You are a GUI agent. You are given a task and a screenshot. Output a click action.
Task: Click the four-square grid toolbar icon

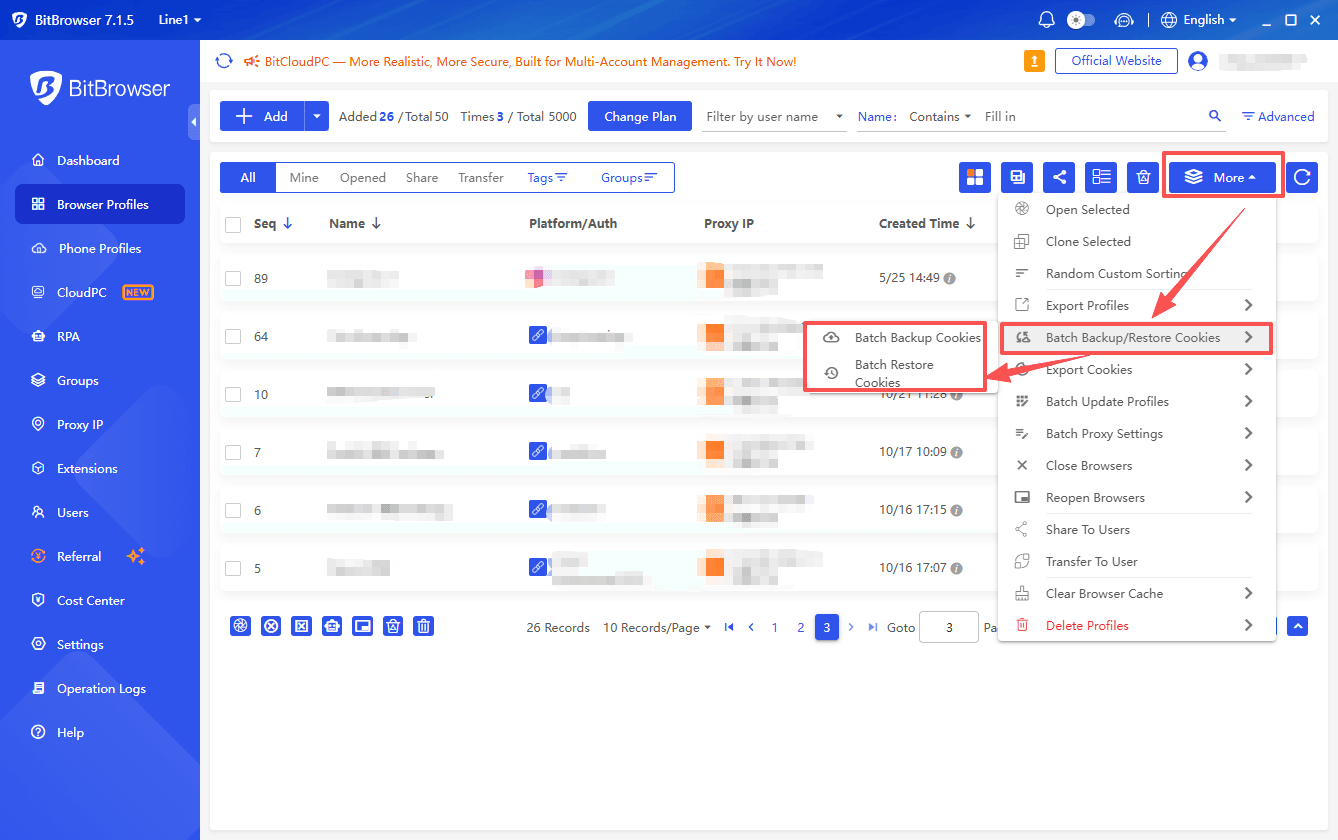pyautogui.click(x=975, y=177)
